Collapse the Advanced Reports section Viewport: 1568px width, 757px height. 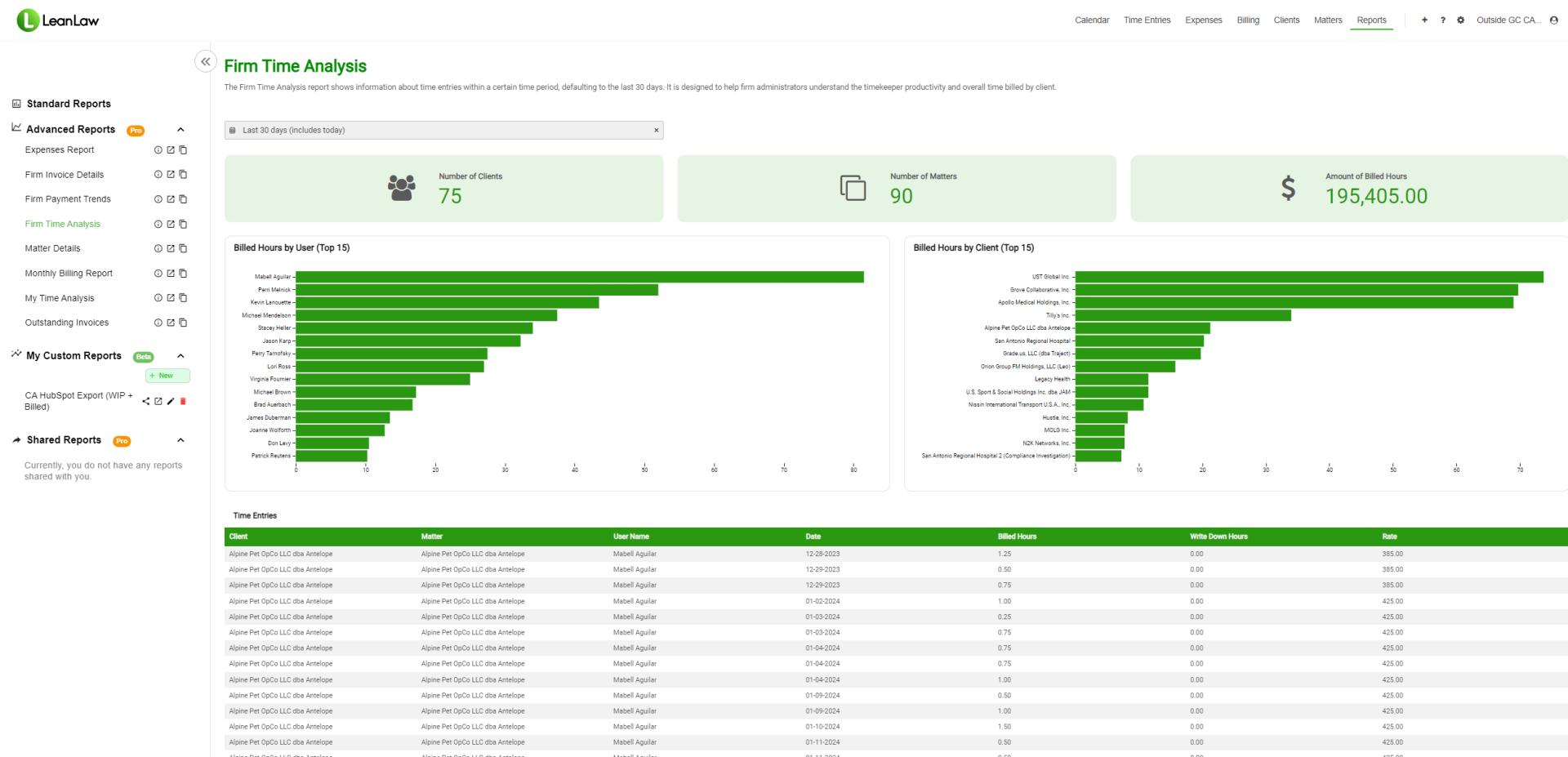tap(180, 129)
